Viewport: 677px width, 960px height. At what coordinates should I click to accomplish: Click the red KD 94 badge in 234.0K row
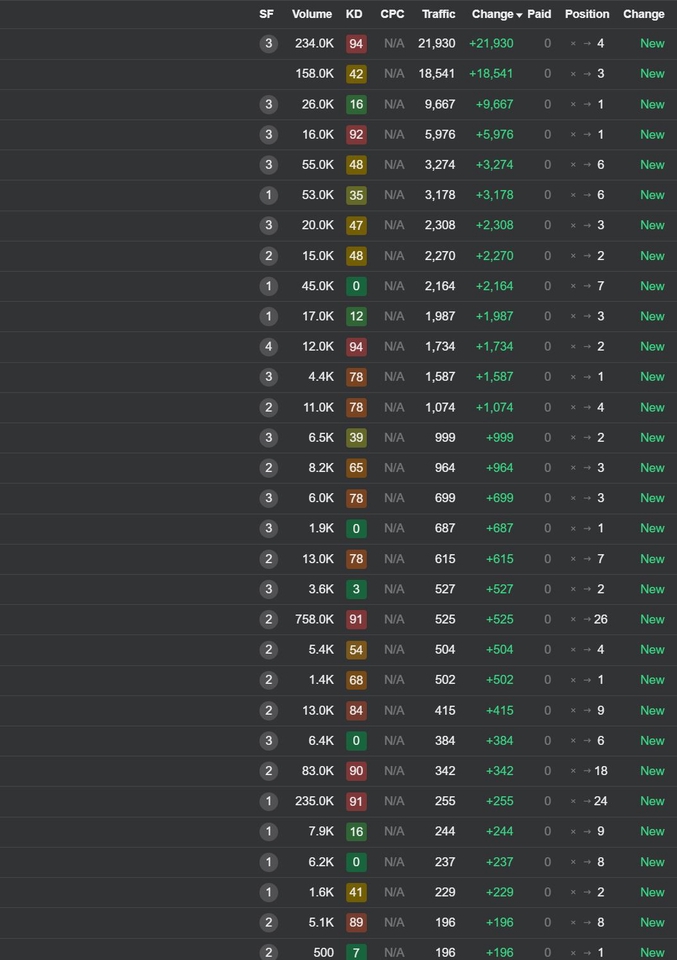[x=356, y=43]
